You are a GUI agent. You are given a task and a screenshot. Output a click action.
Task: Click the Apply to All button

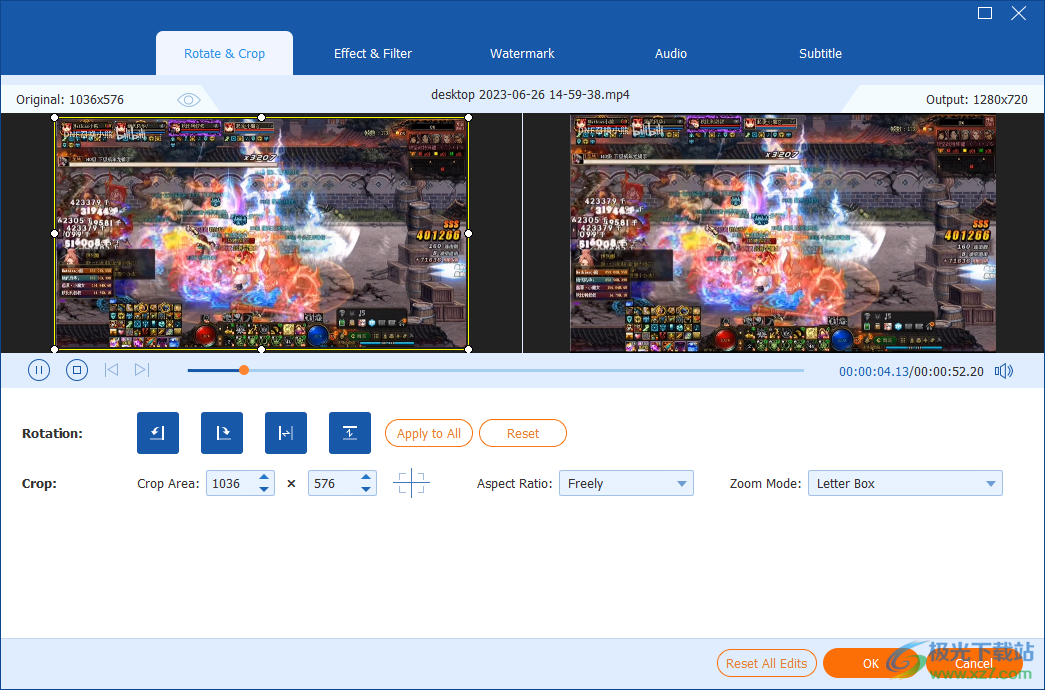[x=429, y=433]
